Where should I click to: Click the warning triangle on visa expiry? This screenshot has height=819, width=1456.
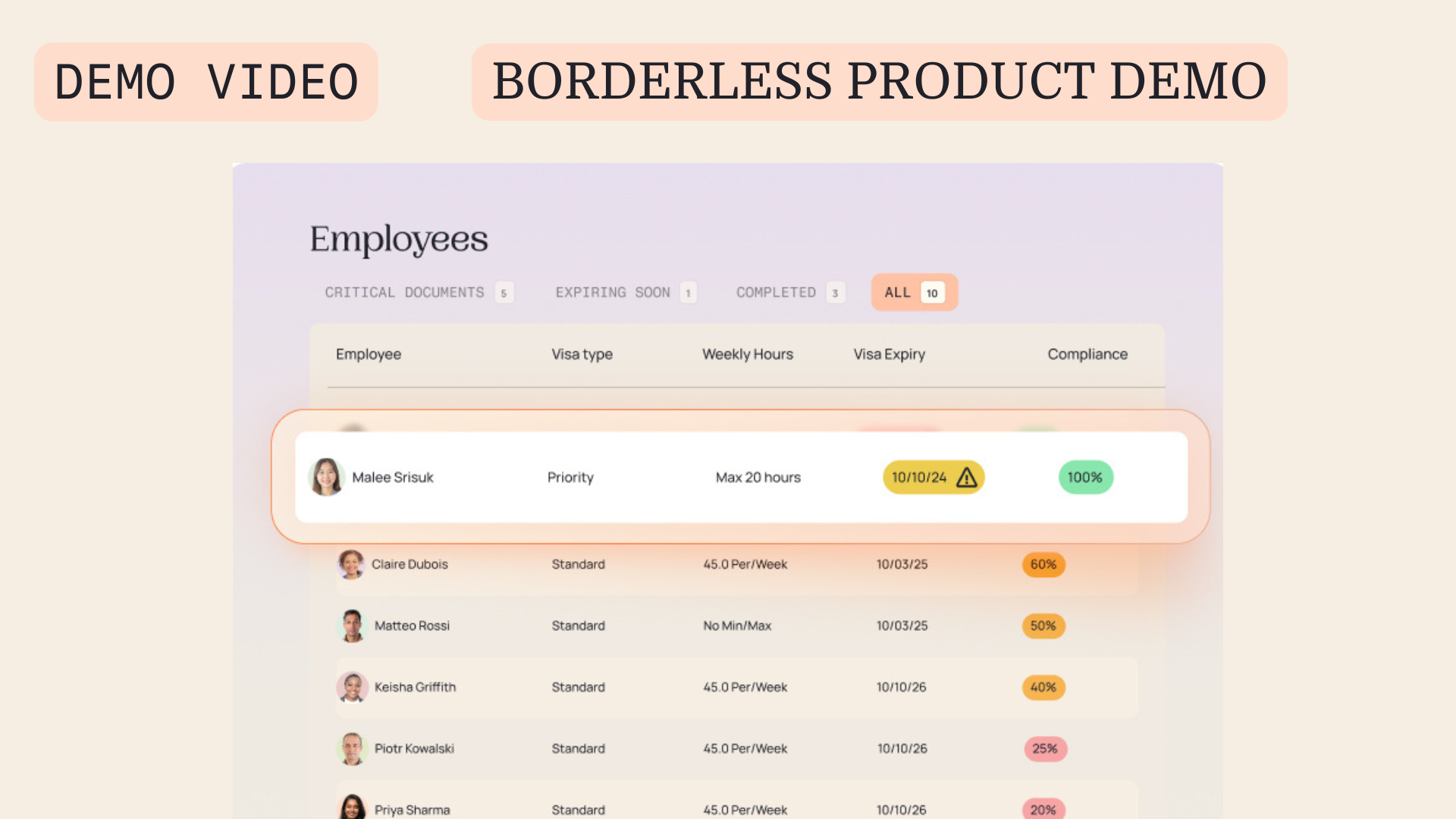coord(967,477)
